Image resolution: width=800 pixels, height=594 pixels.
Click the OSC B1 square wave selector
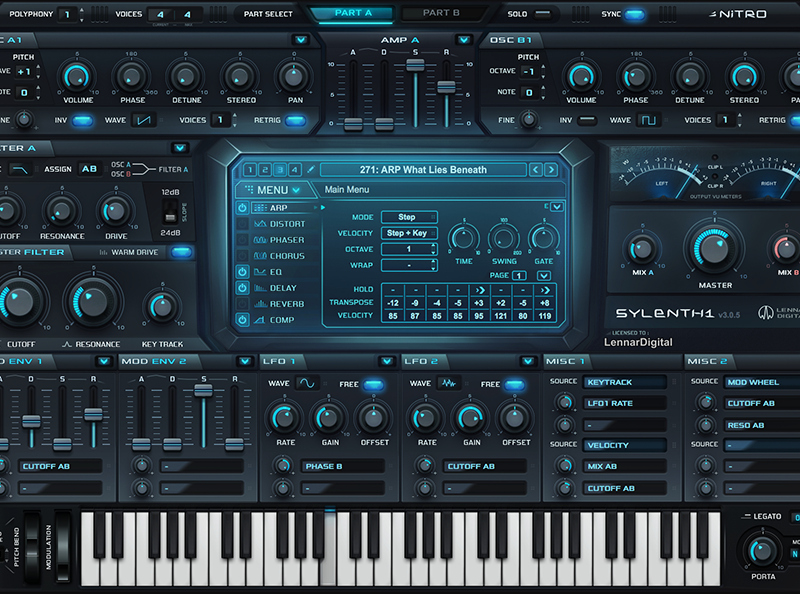coord(648,120)
